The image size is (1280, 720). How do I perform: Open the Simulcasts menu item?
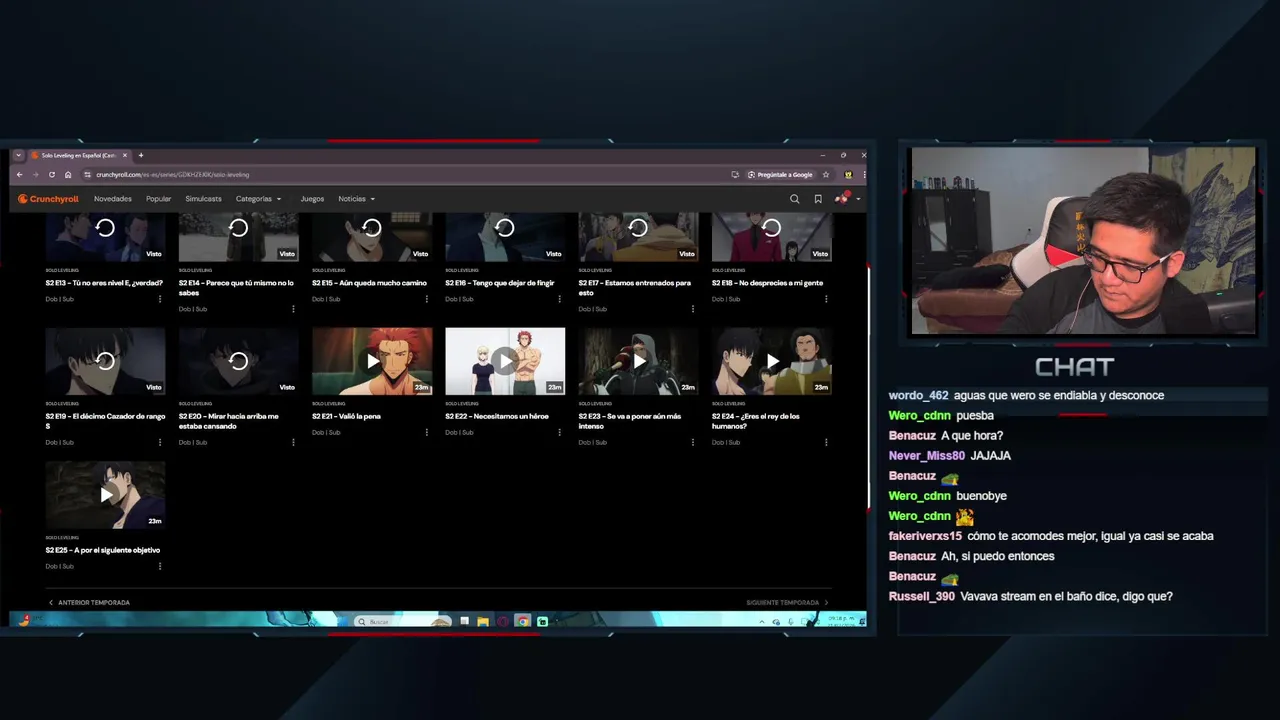click(203, 199)
